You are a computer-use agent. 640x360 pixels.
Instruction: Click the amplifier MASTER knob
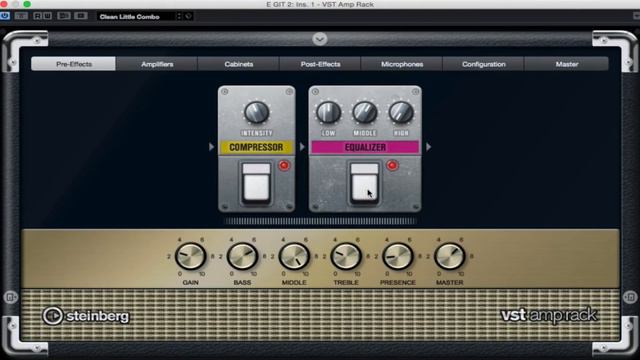[449, 256]
